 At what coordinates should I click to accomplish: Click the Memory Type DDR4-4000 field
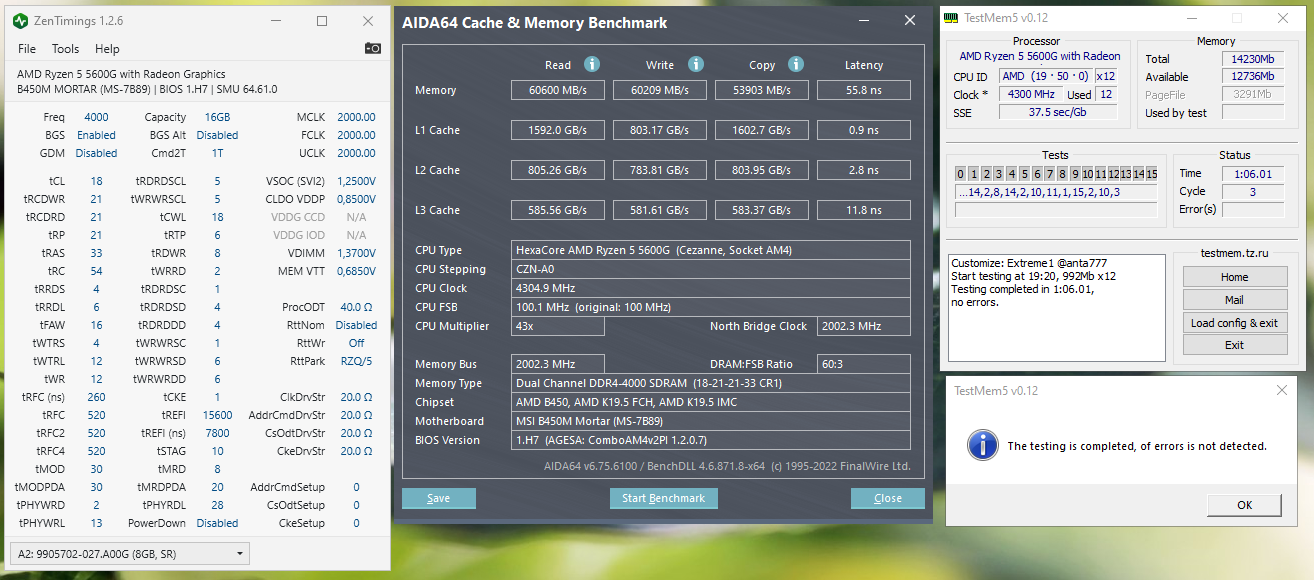711,383
